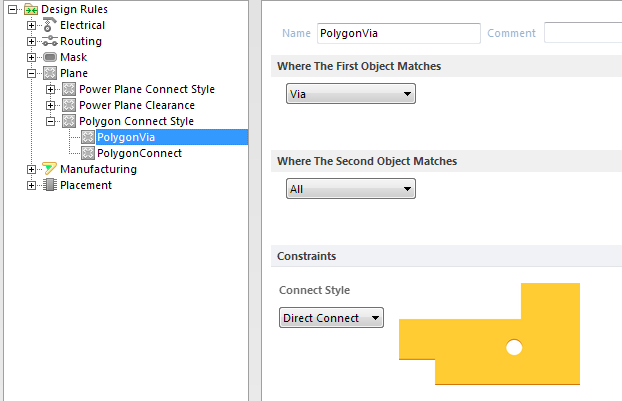The image size is (622, 401).
Task: Select the Power Plane Clearance item
Action: (x=137, y=105)
